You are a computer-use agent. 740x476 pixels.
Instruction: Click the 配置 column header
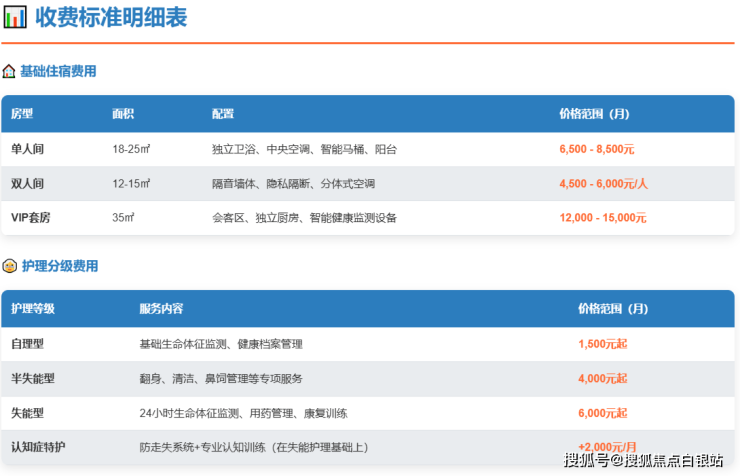click(223, 114)
